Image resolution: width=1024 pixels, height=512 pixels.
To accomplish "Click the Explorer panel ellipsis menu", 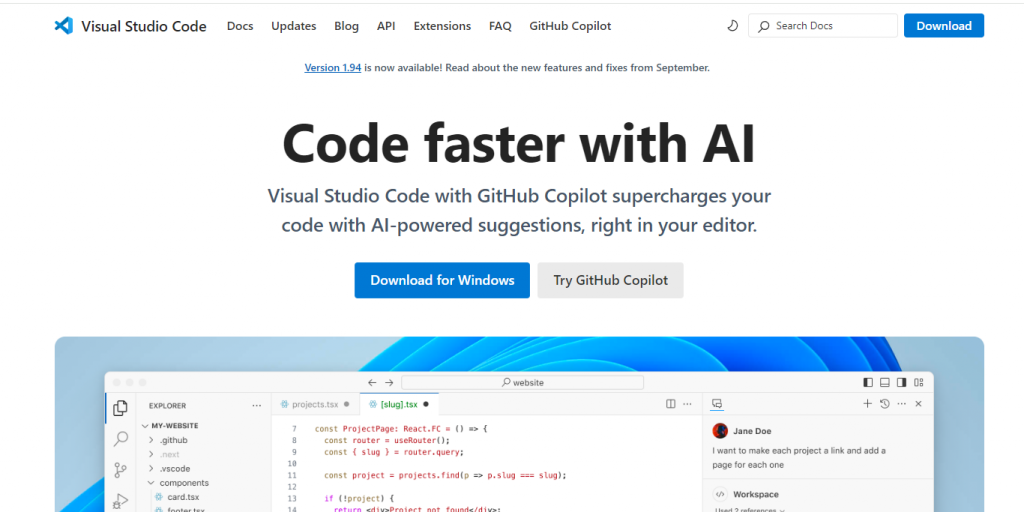I will (x=257, y=406).
